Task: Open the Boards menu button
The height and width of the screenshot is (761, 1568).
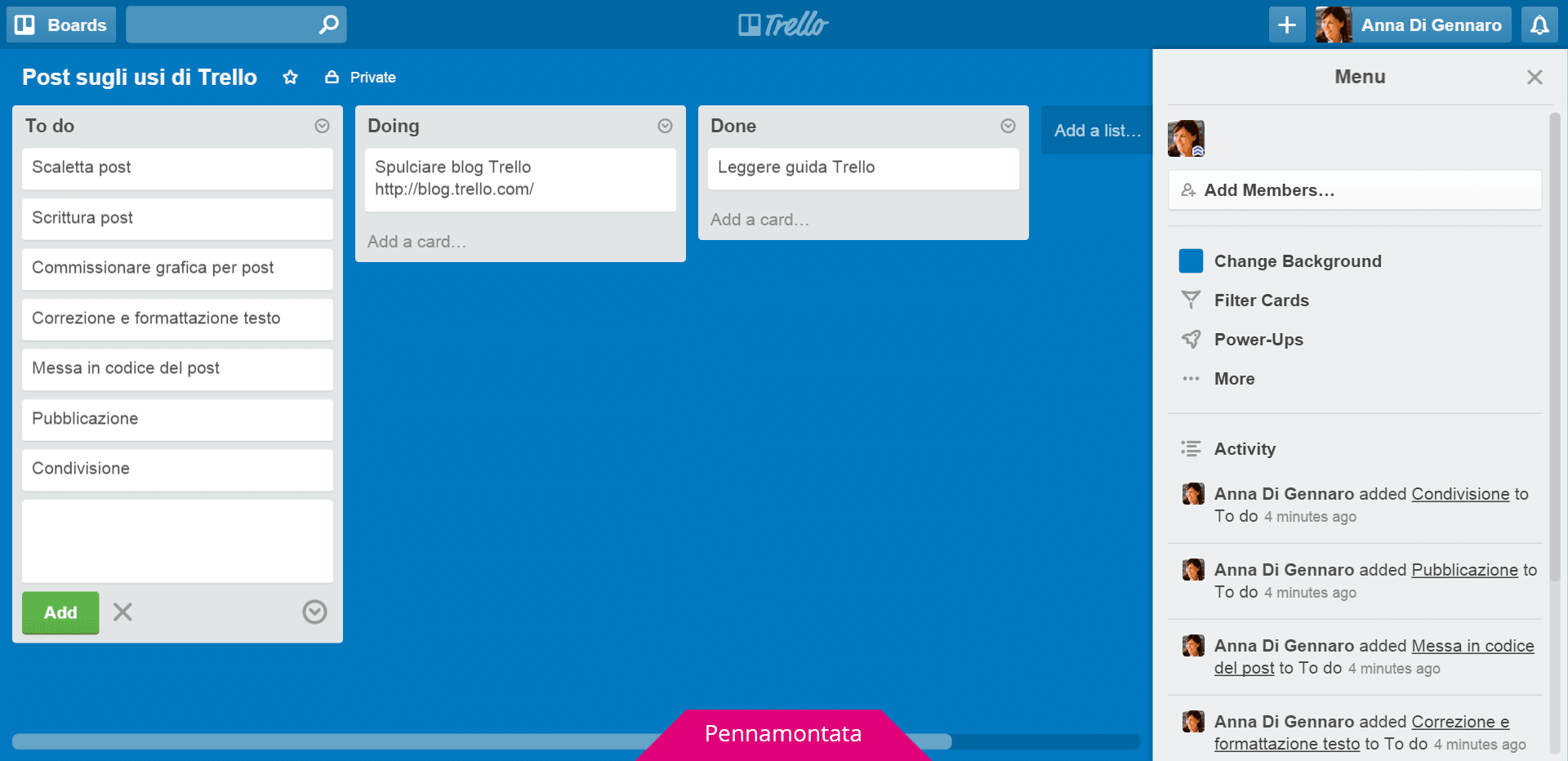Action: pyautogui.click(x=61, y=24)
